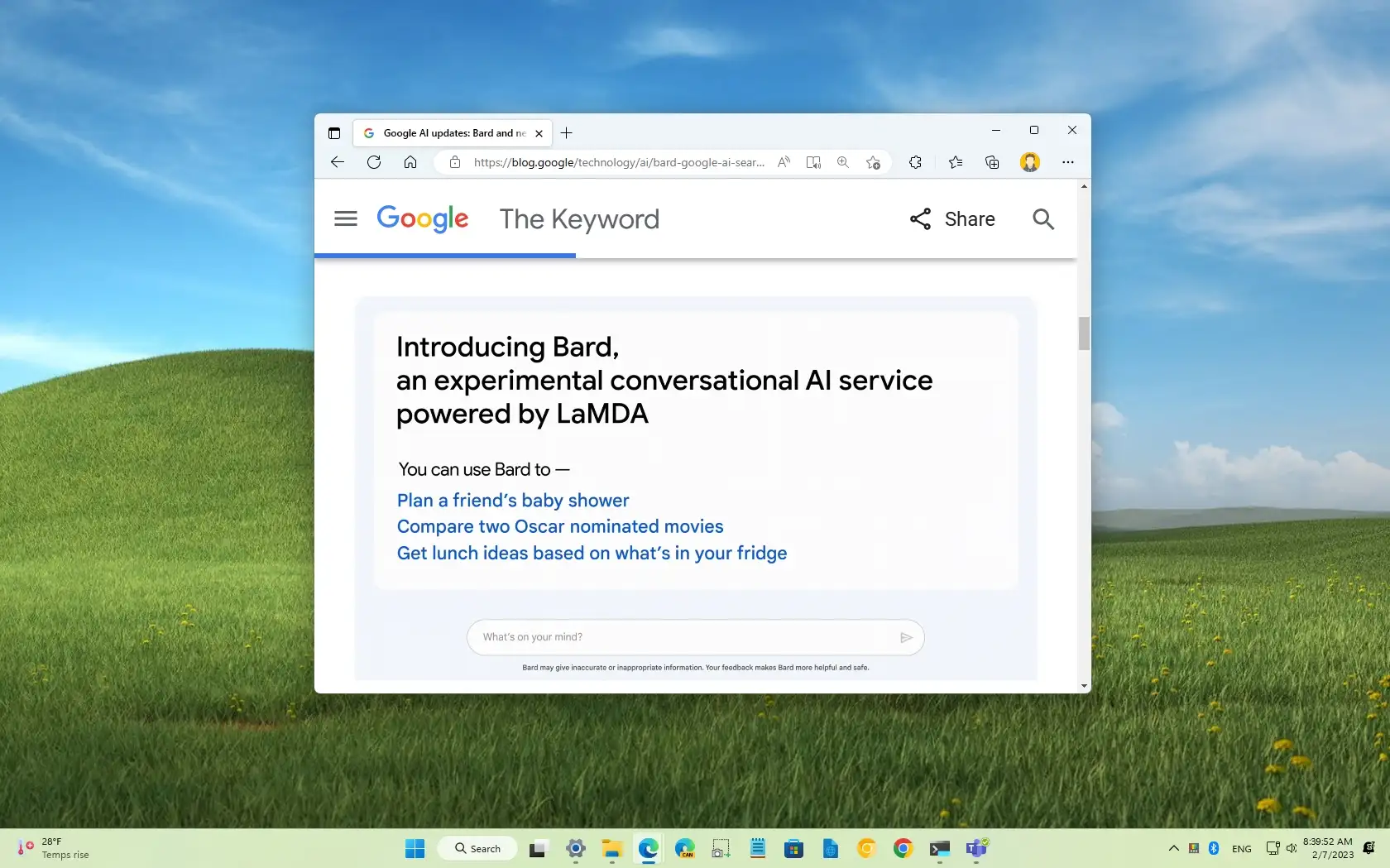Open Microsoft Store from taskbar
Screen dimensions: 1390x868
(x=794, y=848)
